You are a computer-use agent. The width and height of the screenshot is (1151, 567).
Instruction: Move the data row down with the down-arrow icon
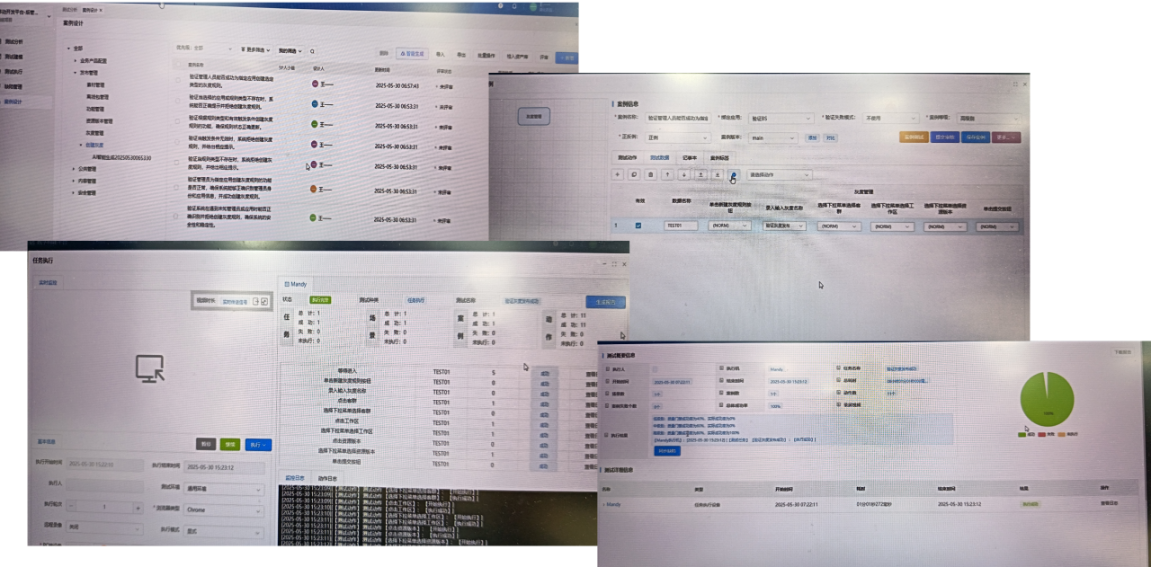tap(683, 175)
